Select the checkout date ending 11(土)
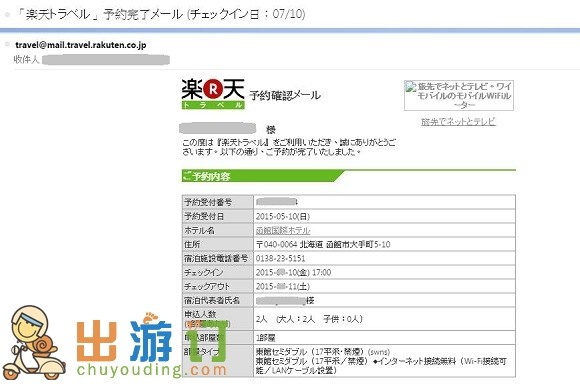 click(x=283, y=286)
